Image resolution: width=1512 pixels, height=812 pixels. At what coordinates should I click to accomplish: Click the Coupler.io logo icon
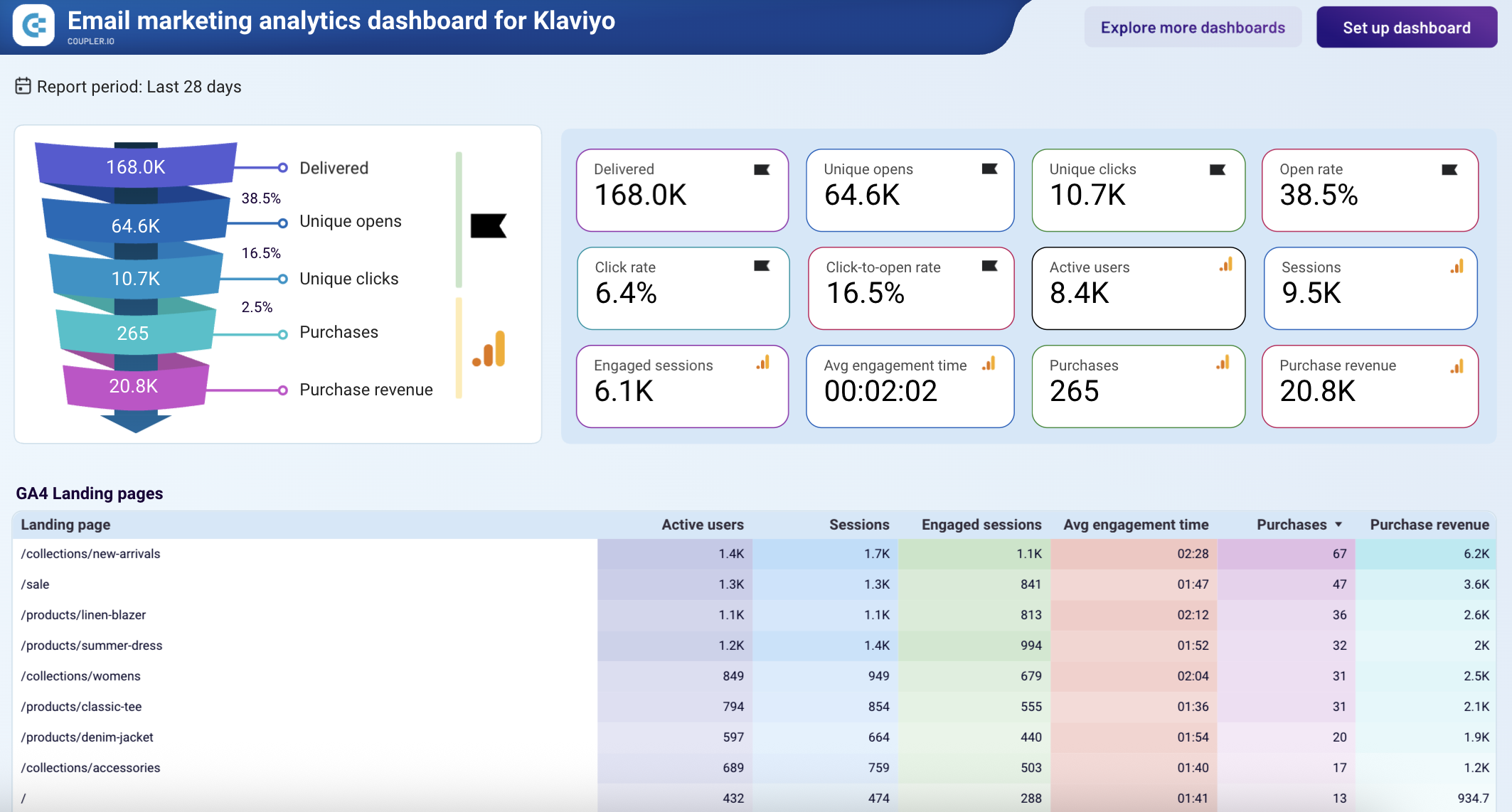pos(33,26)
